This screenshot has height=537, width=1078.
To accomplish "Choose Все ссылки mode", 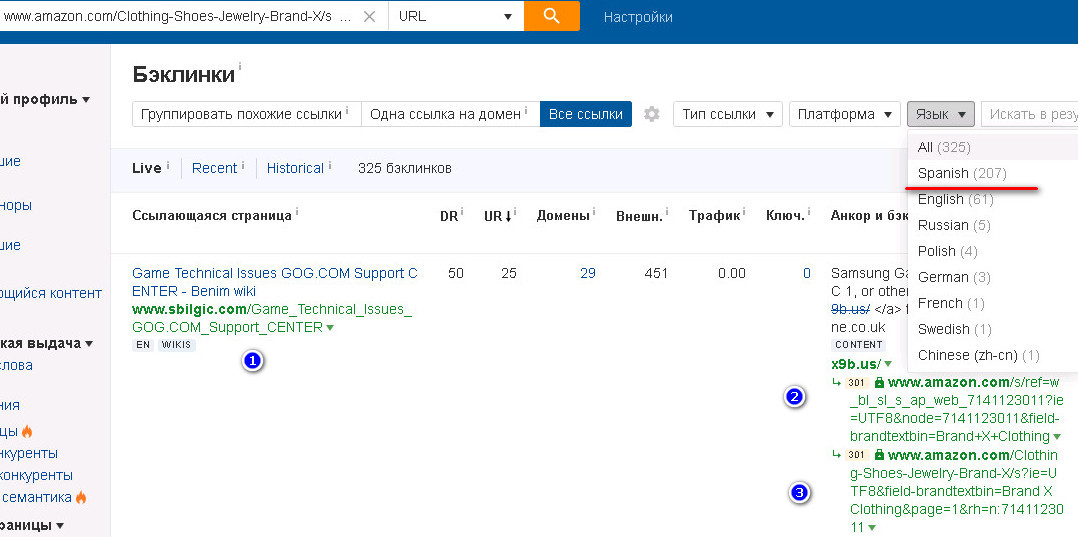I will coord(586,114).
